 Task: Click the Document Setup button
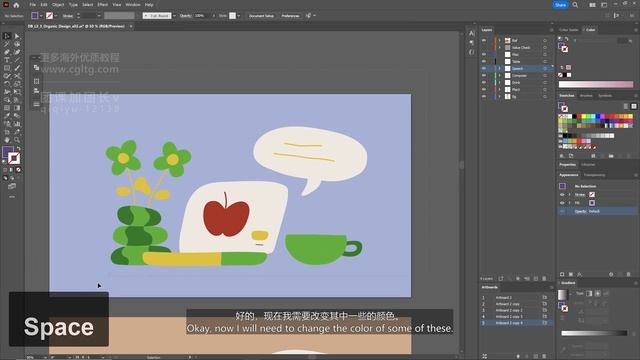tap(261, 16)
